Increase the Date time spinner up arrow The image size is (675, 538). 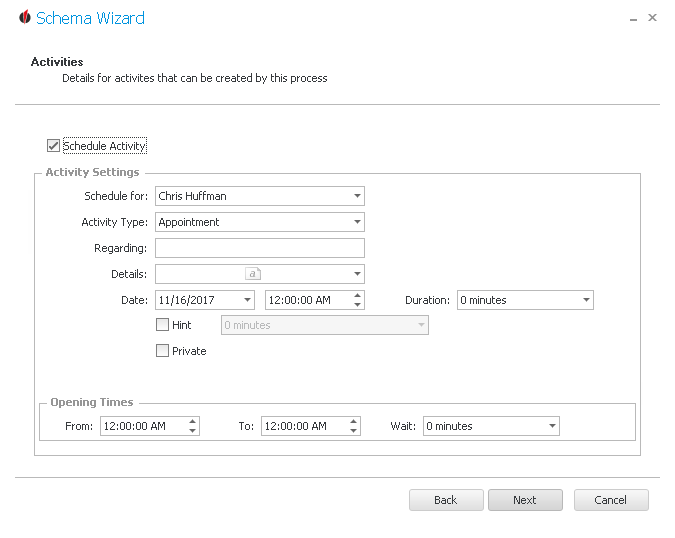[x=357, y=296]
